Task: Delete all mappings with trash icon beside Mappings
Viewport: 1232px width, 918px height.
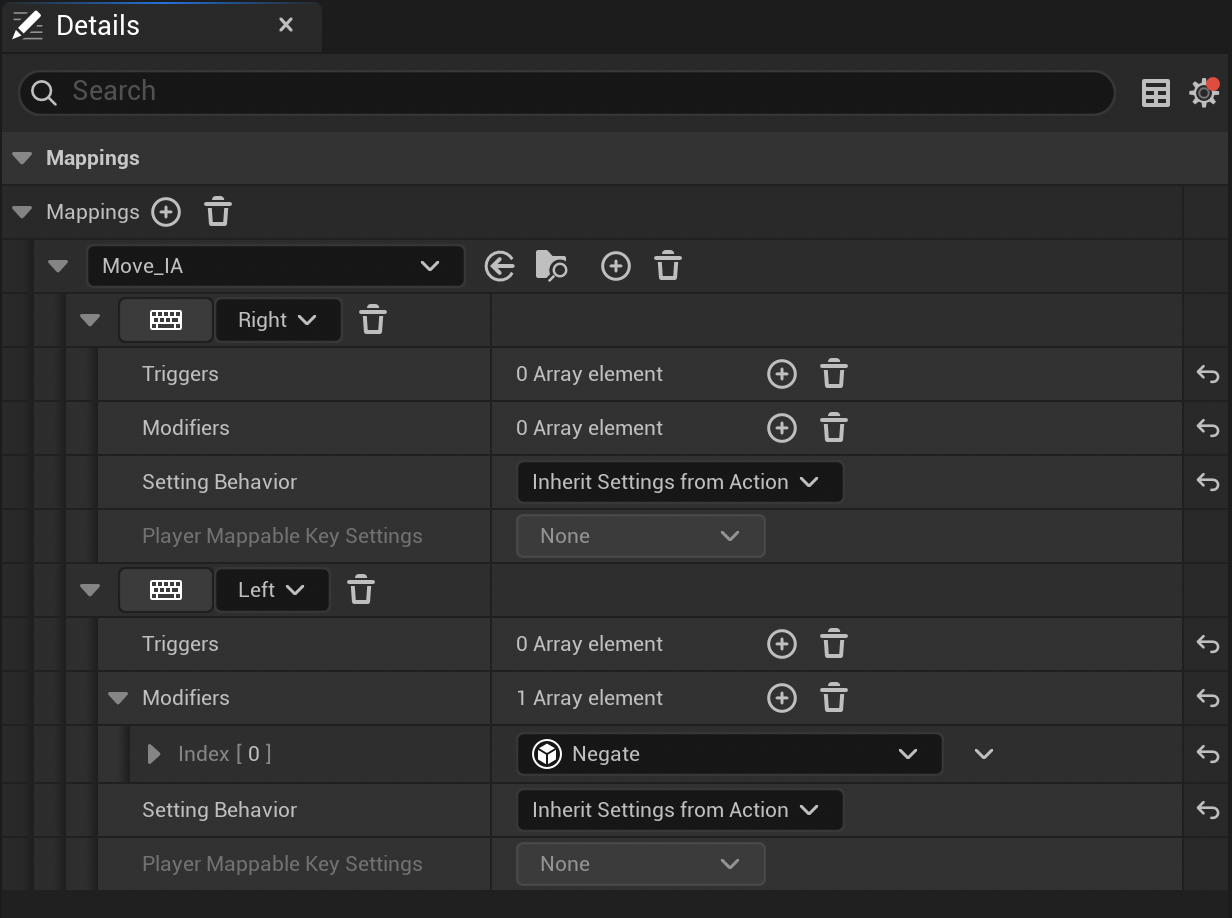Action: click(x=218, y=212)
